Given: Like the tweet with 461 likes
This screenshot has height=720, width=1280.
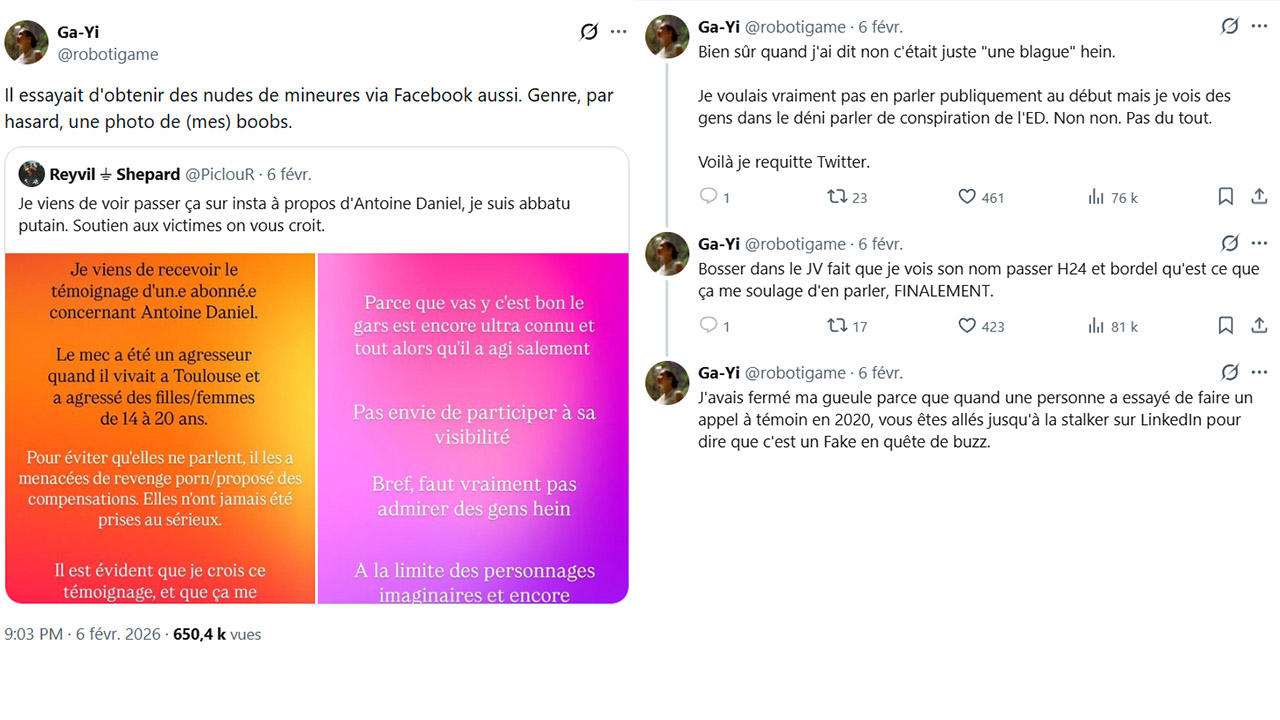Looking at the screenshot, I should (x=967, y=197).
